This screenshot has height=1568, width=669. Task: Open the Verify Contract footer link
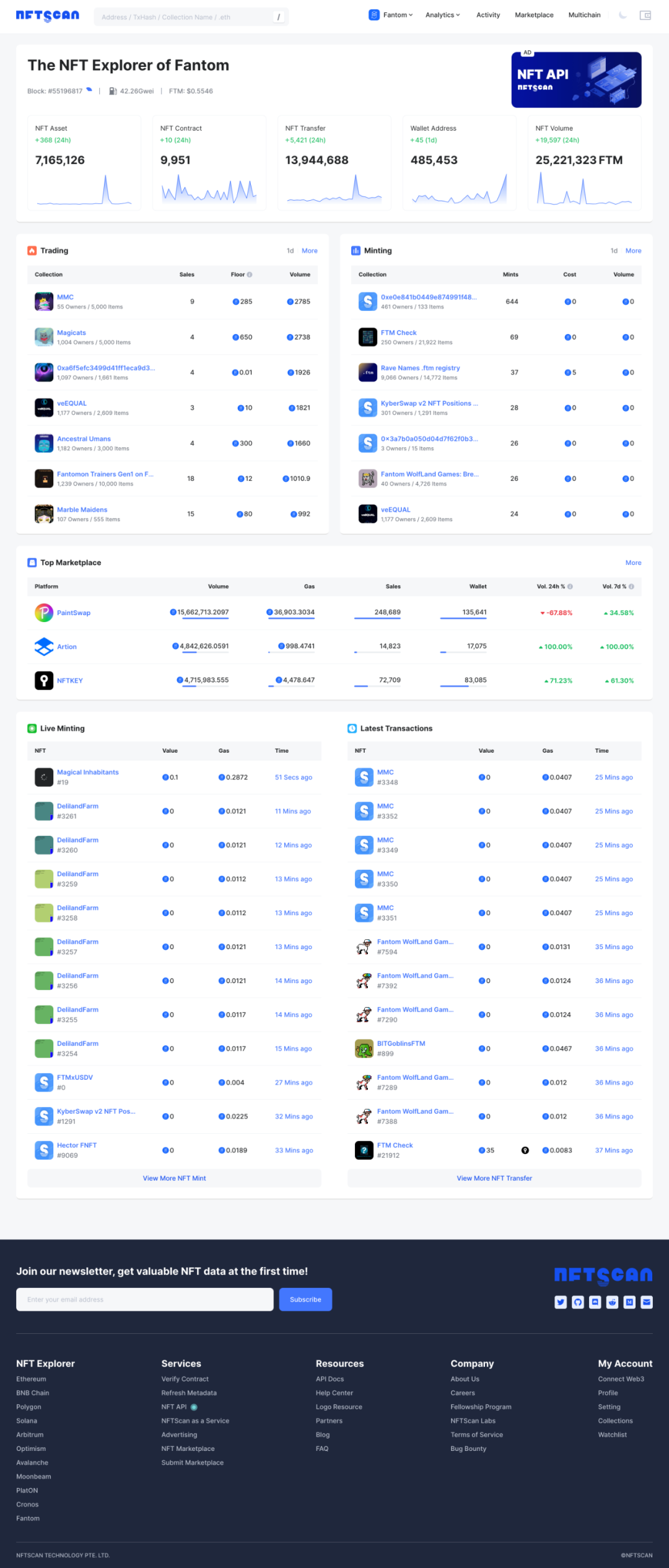(185, 1379)
